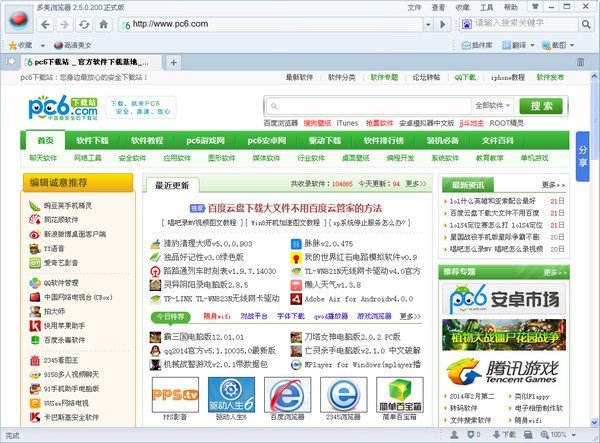Click the pc6 site search input field
Viewport: 600px width, 443px height.
coord(370,106)
